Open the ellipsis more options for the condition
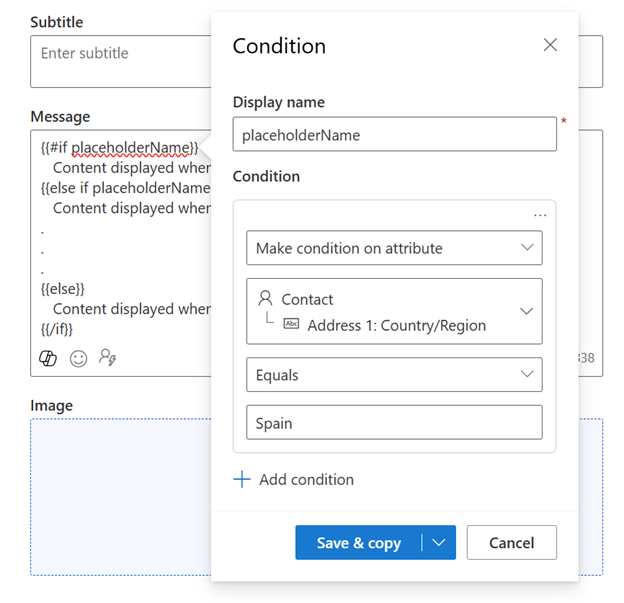Viewport: 624px width, 603px height. point(540,215)
